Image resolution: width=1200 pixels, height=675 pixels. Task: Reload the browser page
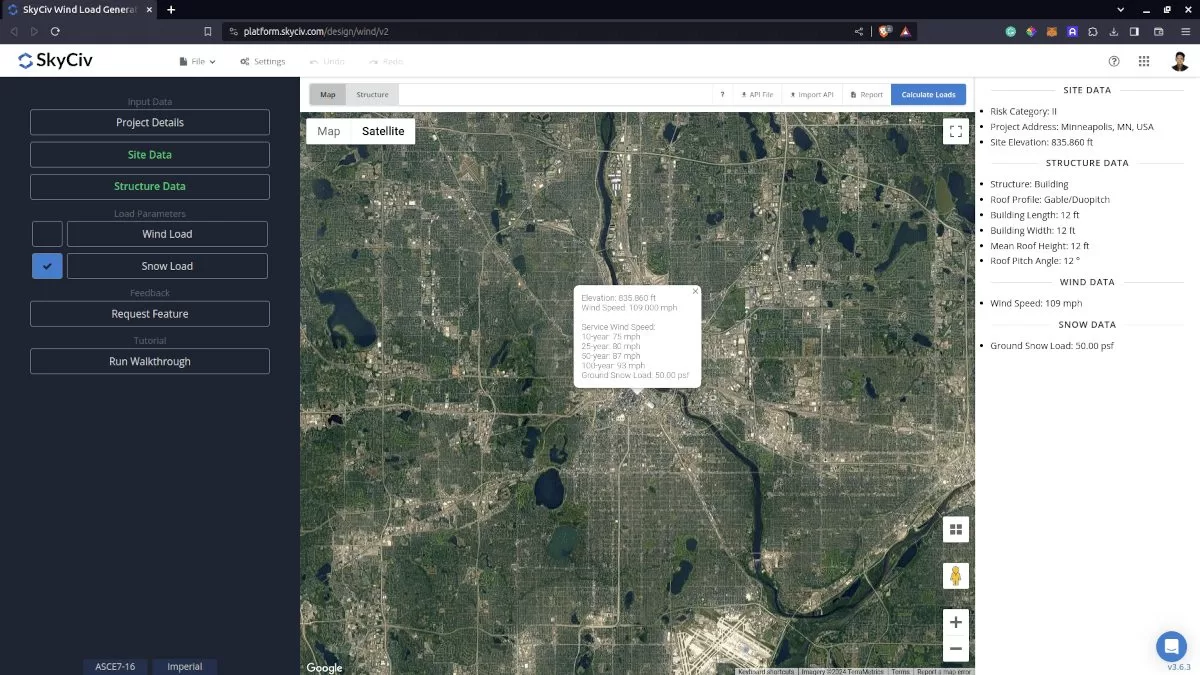[55, 31]
